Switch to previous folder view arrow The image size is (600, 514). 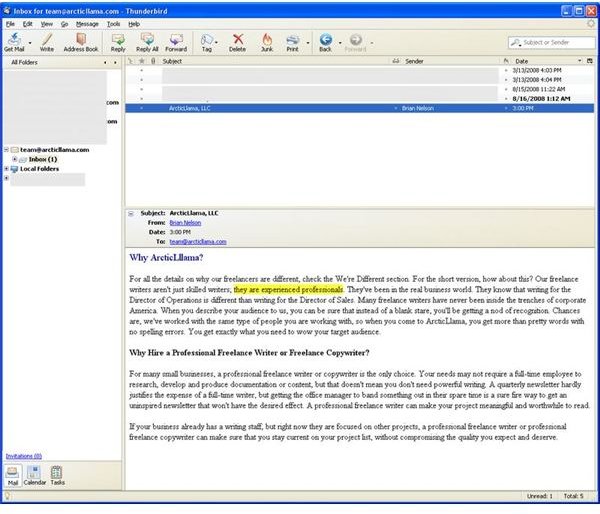(105, 62)
